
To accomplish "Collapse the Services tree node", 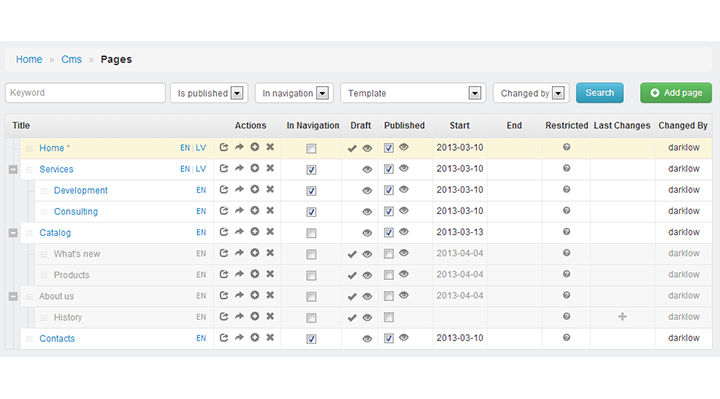I will click(x=13, y=169).
